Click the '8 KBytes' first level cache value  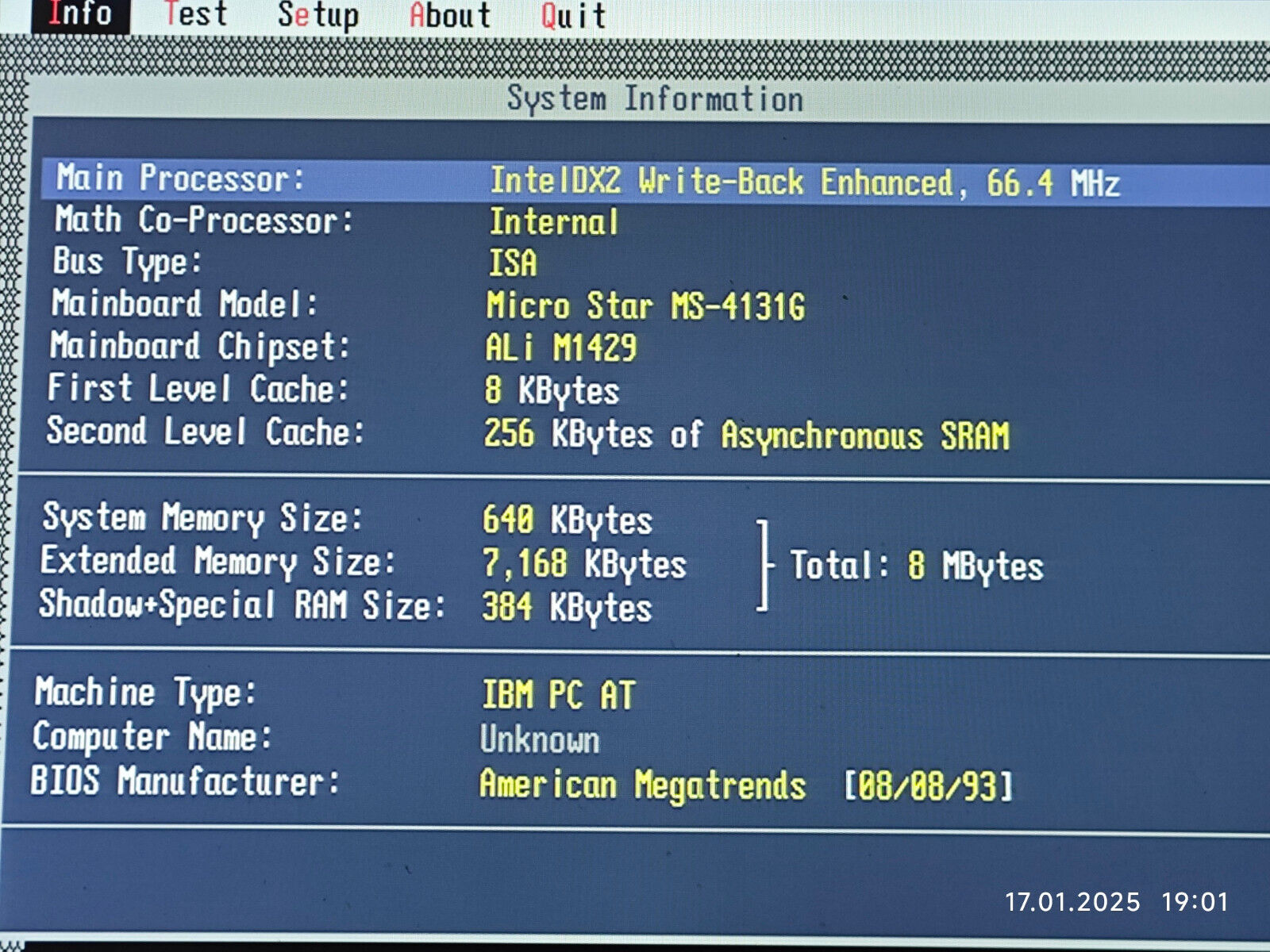552,391
